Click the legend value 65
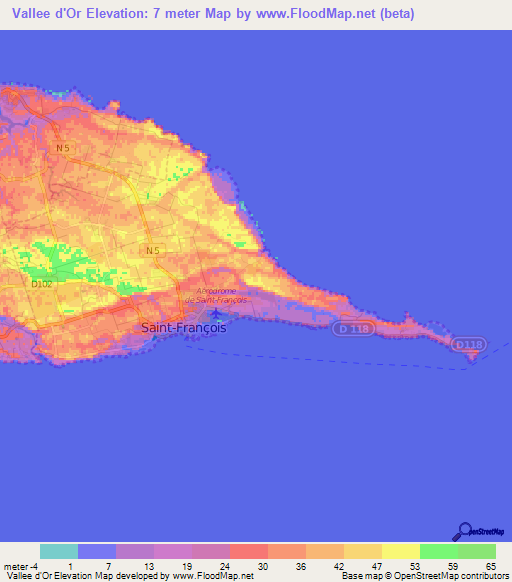This screenshot has width=512, height=582. (x=491, y=566)
